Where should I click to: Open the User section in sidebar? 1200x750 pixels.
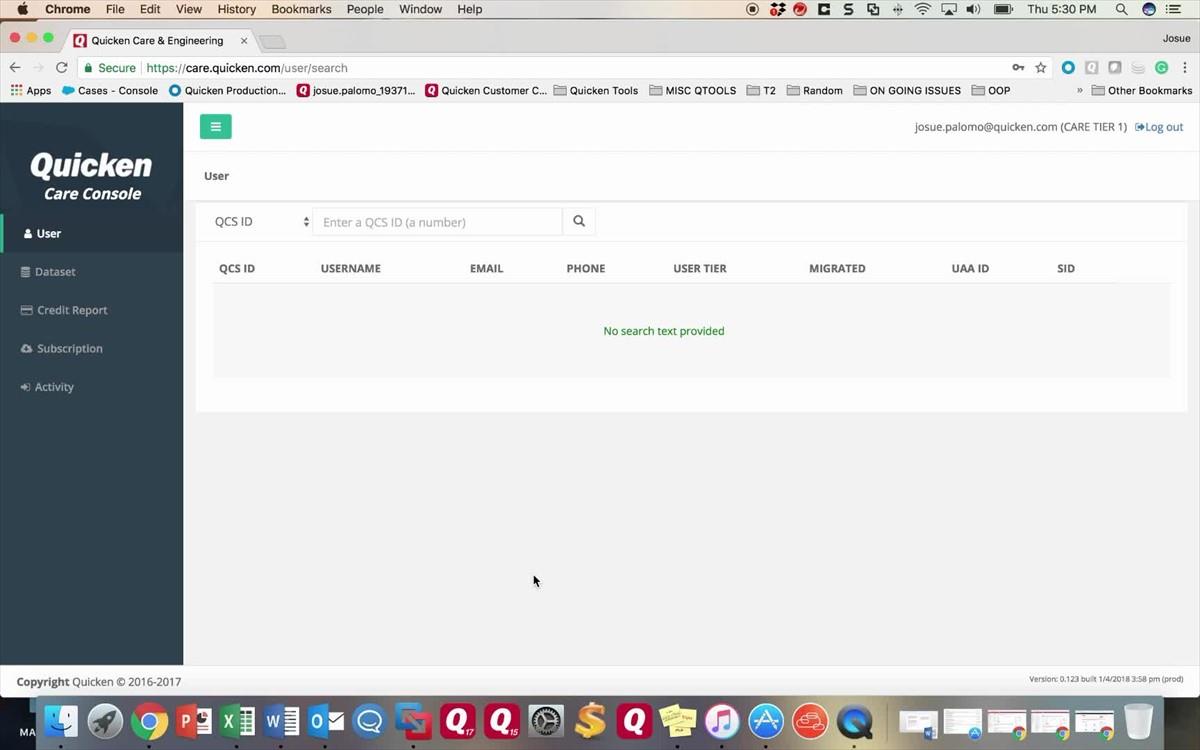[x=48, y=234]
